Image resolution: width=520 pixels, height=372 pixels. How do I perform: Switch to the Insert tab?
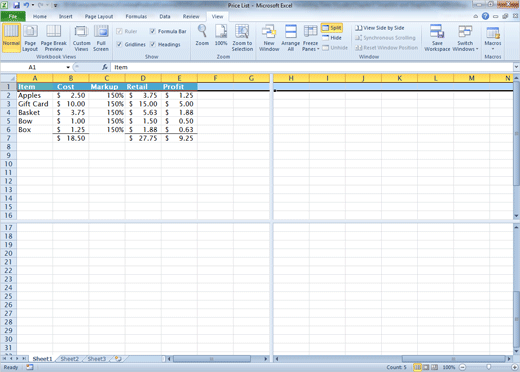point(66,16)
